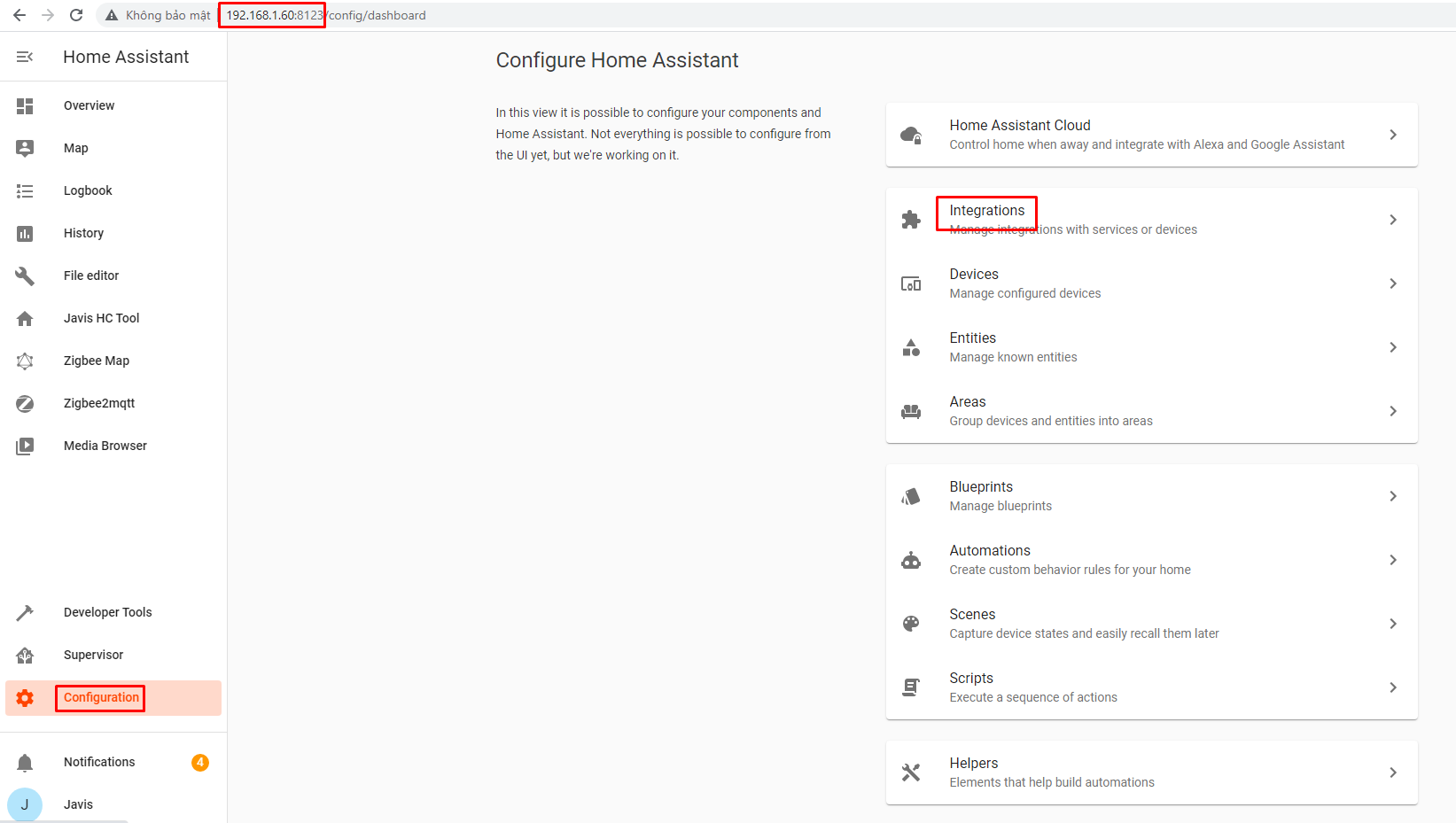
Task: Click the 'Manage known entities' description
Action: [1013, 357]
